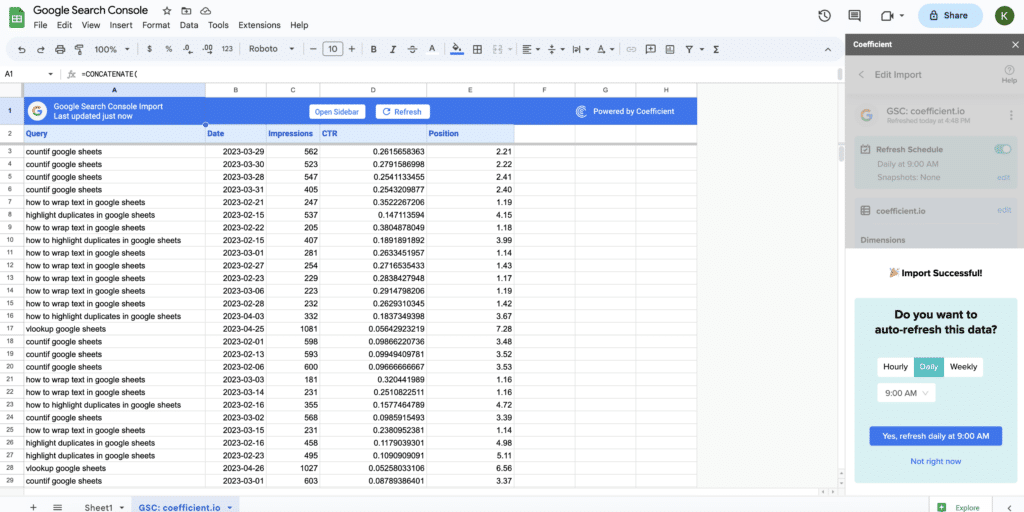
Task: Open the Edit menu
Action: click(x=64, y=25)
